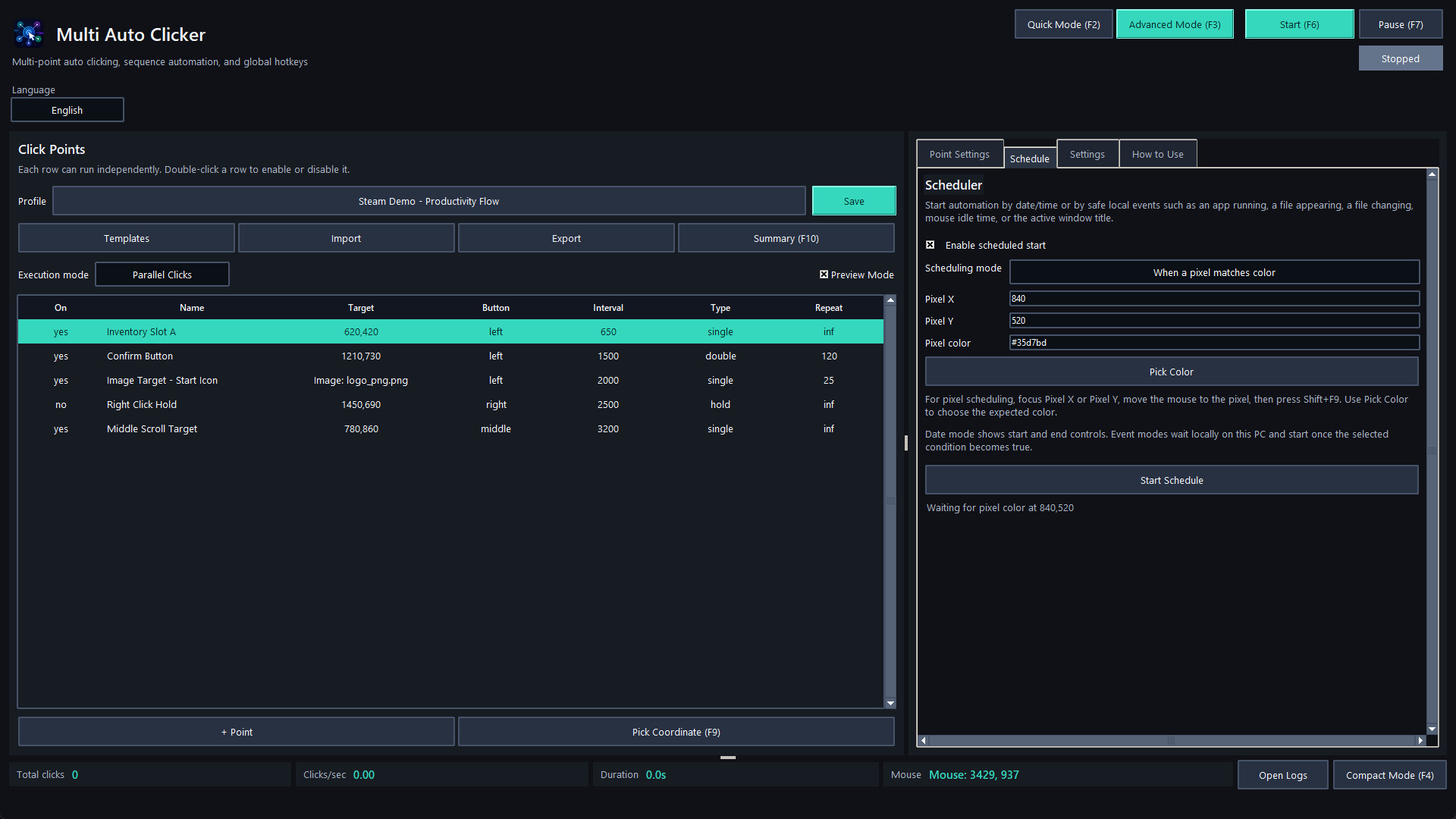Open the Language dropdown showing English
Viewport: 1456px width, 819px height.
point(67,110)
